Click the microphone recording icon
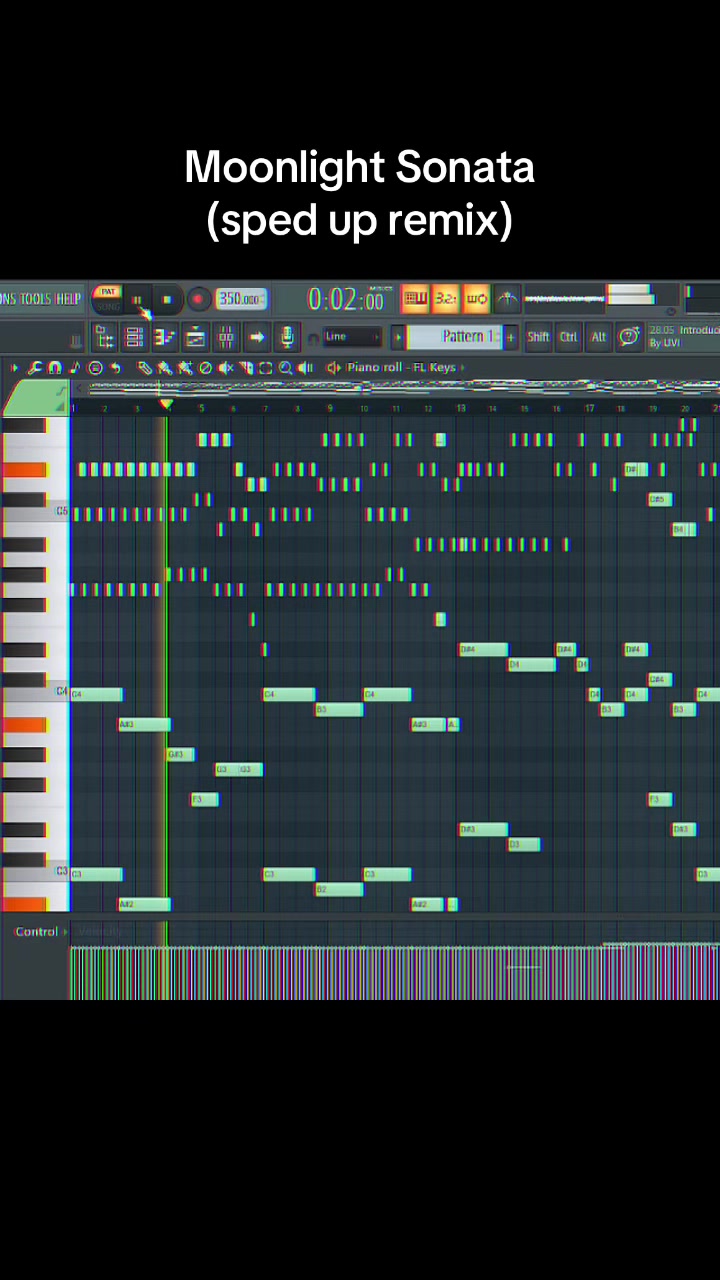 point(287,336)
